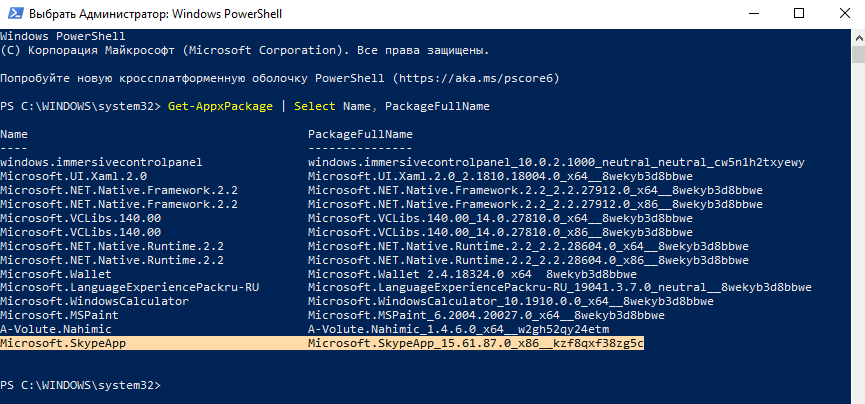Click the highlighted Microsoft.SkypeApp name
This screenshot has height=404, width=865.
tap(63, 343)
